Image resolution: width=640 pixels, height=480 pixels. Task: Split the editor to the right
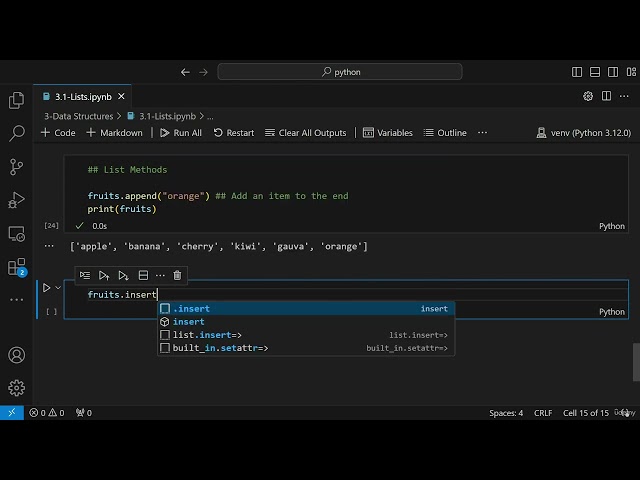(606, 96)
